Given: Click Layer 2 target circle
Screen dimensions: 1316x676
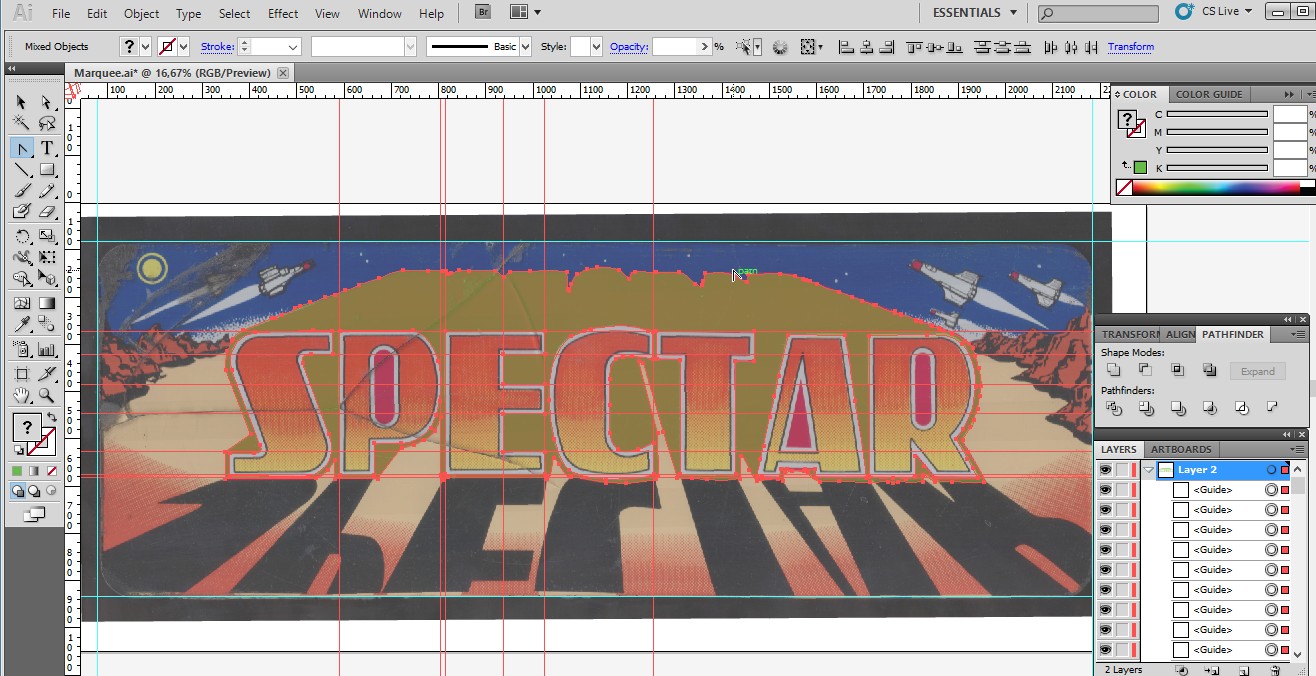Looking at the screenshot, I should click(x=1272, y=470).
